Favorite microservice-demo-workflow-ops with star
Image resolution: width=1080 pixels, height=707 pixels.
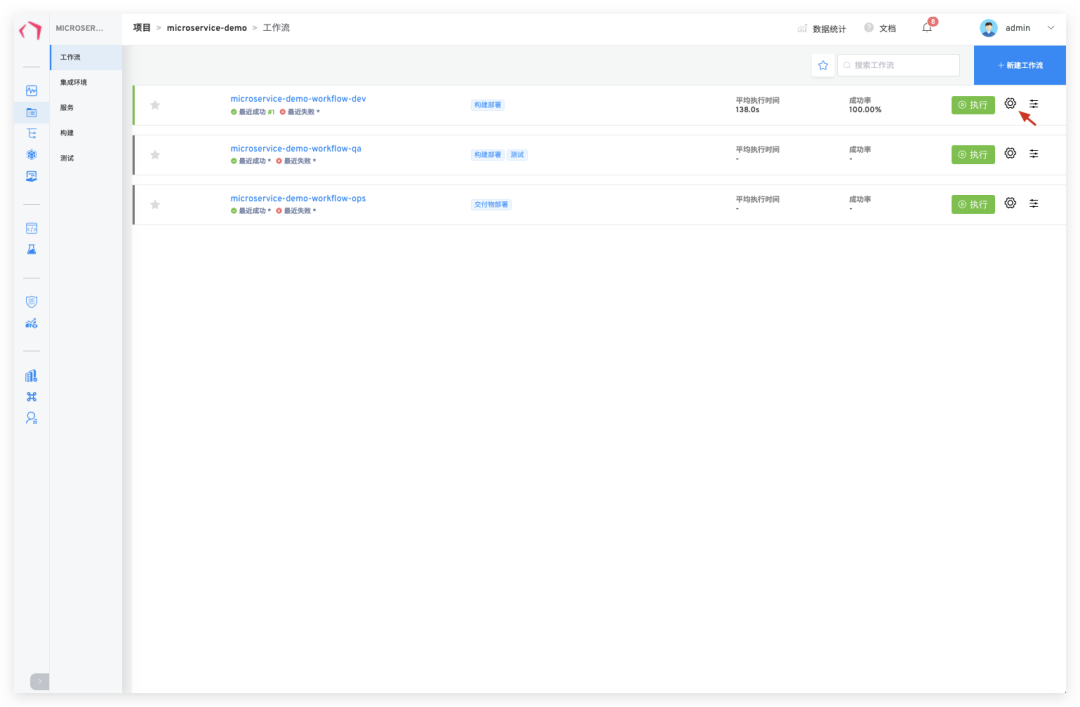coord(155,204)
